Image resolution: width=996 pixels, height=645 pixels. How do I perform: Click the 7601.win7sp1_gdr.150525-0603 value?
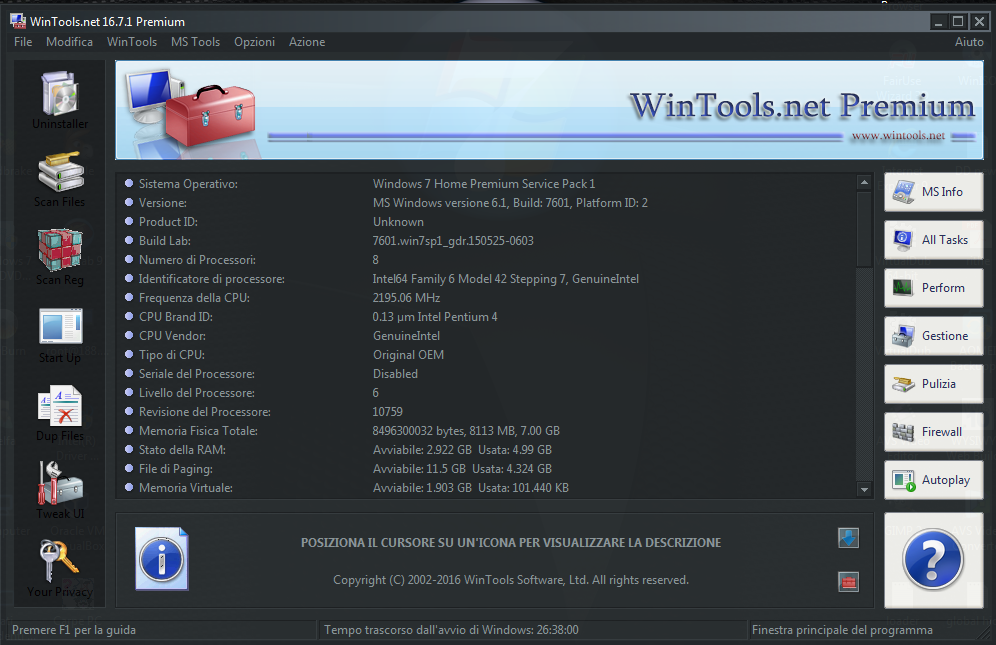[453, 241]
